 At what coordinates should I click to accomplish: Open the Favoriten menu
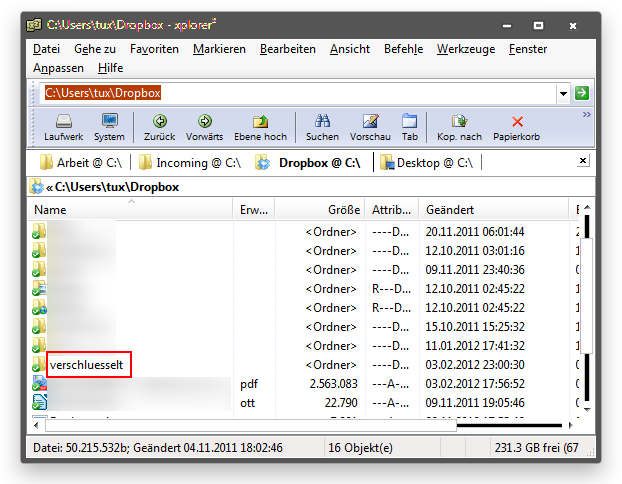[154, 49]
